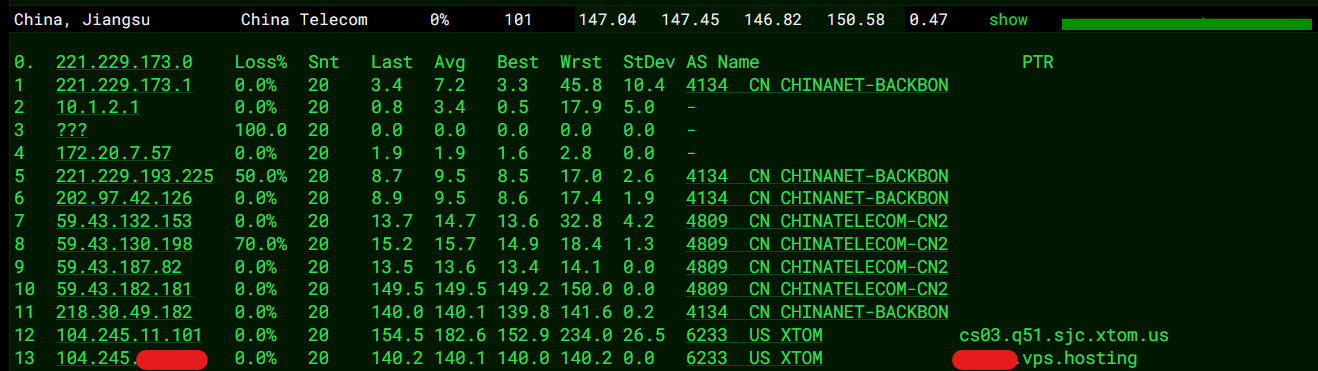Viewport: 1318px width, 371px height.
Task: Open hop 5 IP 221.229.193.225
Action: click(x=135, y=175)
